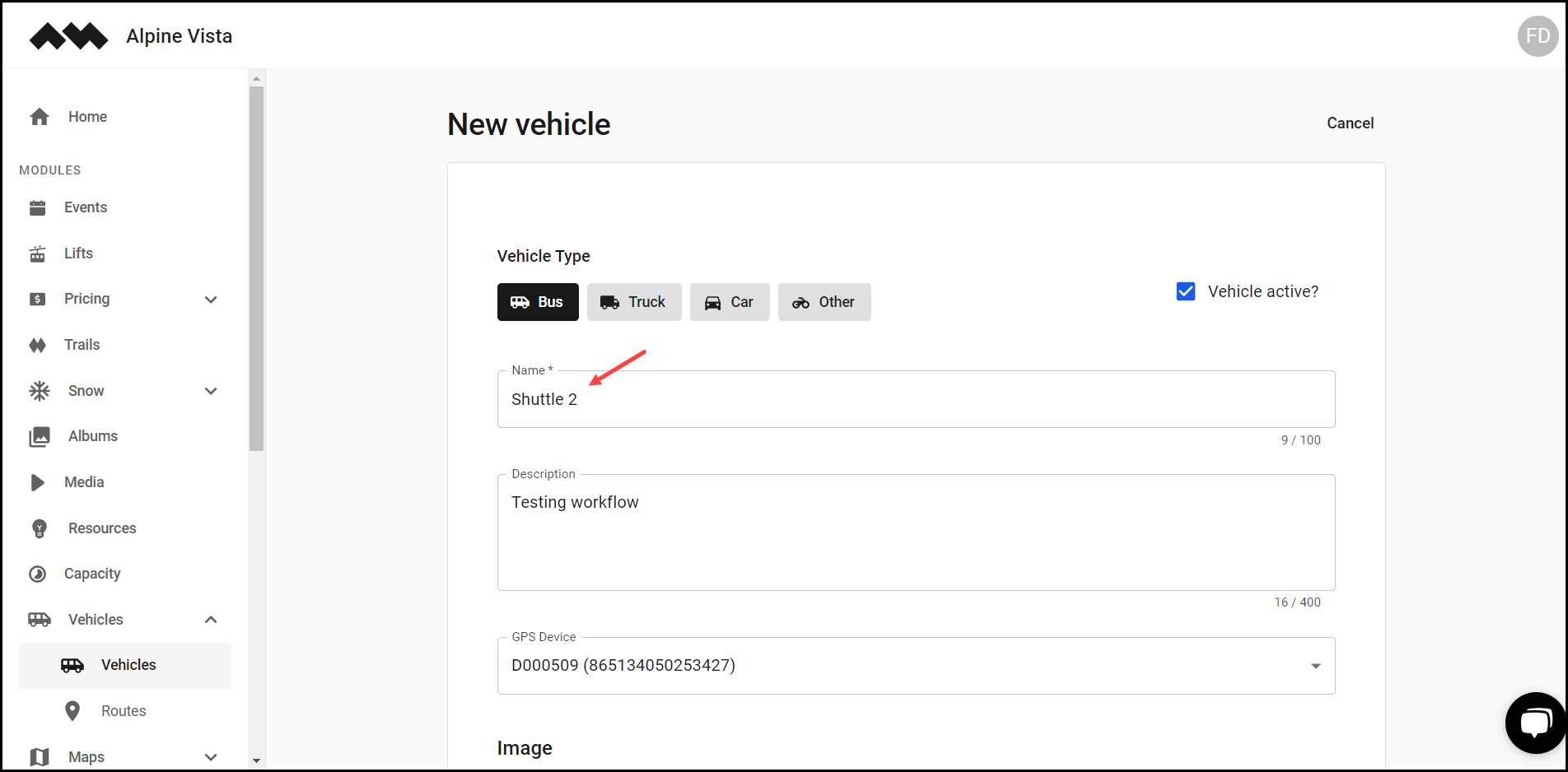This screenshot has width=1568, height=772.
Task: Open the Resources lightbulb icon
Action: tap(38, 528)
